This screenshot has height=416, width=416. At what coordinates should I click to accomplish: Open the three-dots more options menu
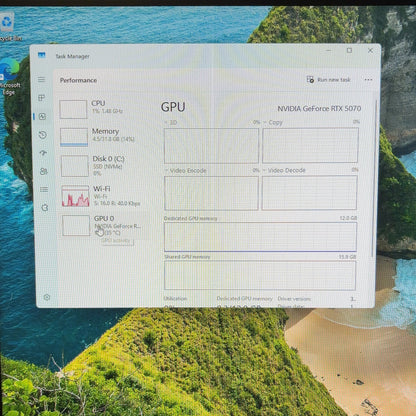coord(368,80)
